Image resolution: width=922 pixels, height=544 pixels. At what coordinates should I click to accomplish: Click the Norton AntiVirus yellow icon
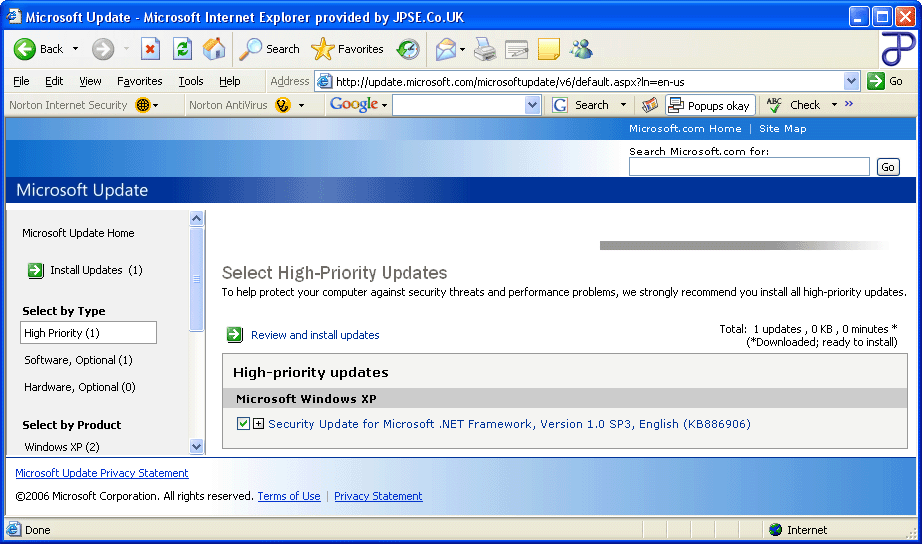tap(283, 105)
